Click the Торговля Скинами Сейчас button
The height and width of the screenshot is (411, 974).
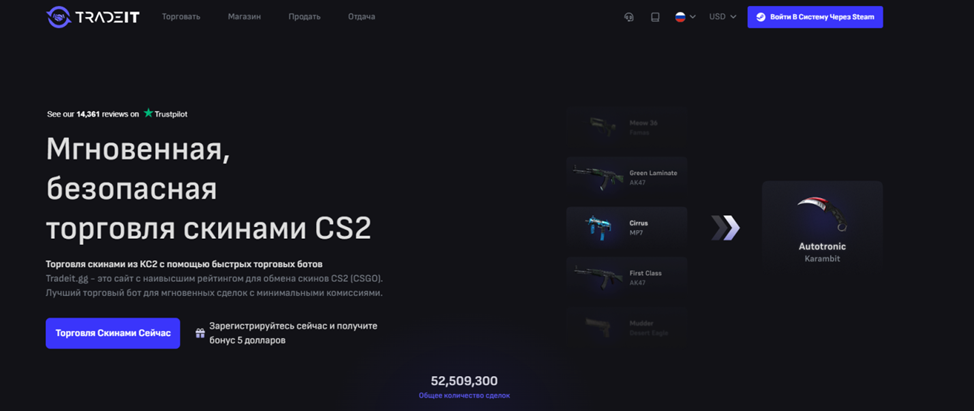coord(113,333)
